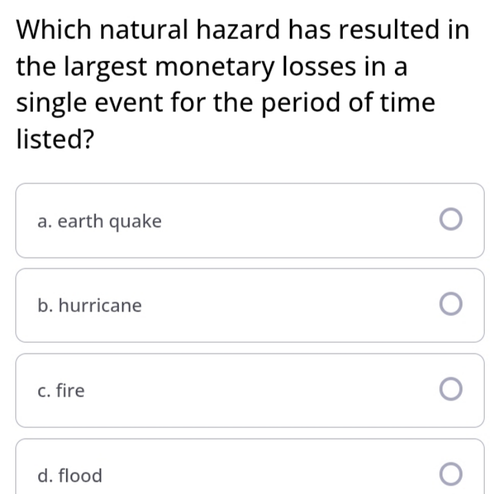Choose the 'c. fire' answer card

(250, 390)
